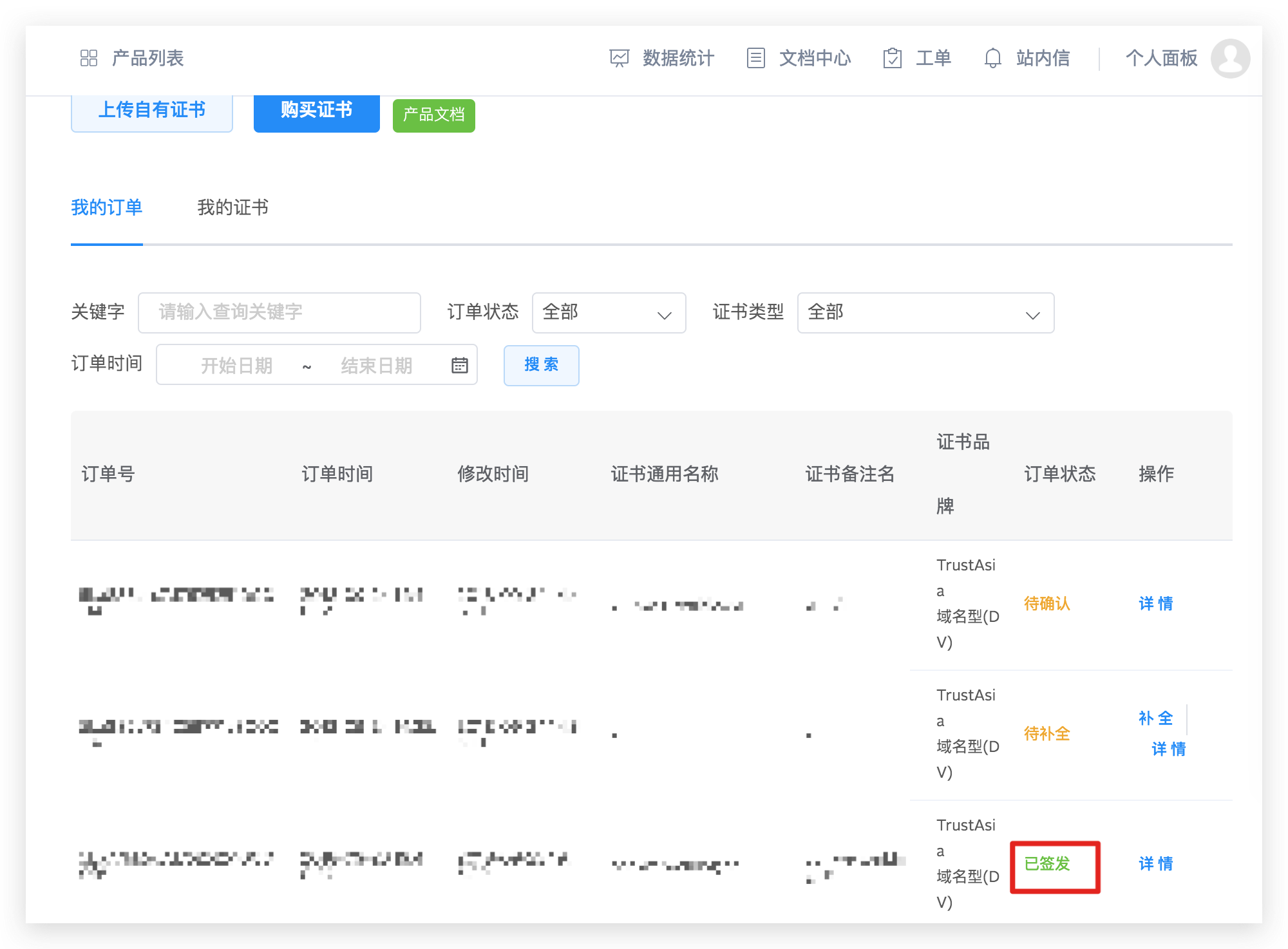Click the certificate type dropdown chevron arrow
The height and width of the screenshot is (949, 1288).
1032,315
